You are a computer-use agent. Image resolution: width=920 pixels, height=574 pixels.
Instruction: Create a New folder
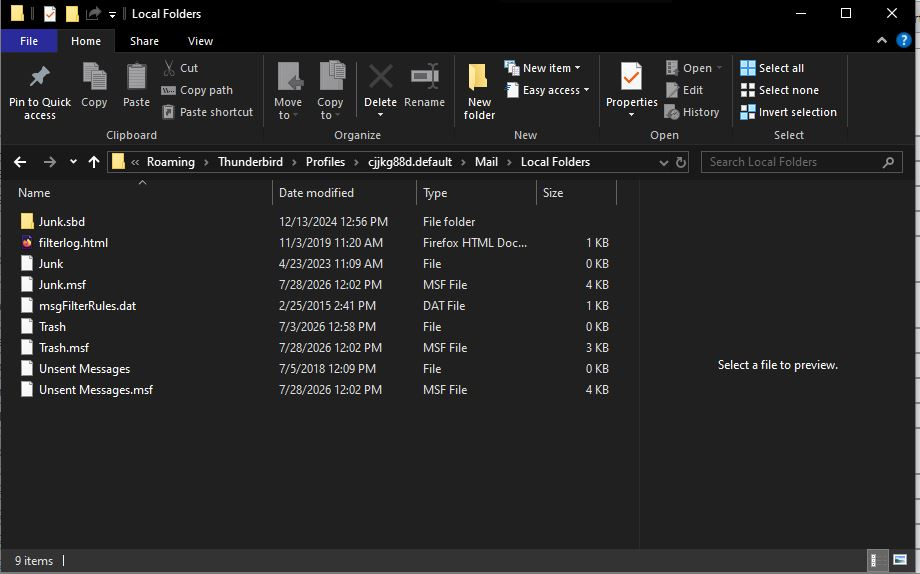tap(479, 91)
